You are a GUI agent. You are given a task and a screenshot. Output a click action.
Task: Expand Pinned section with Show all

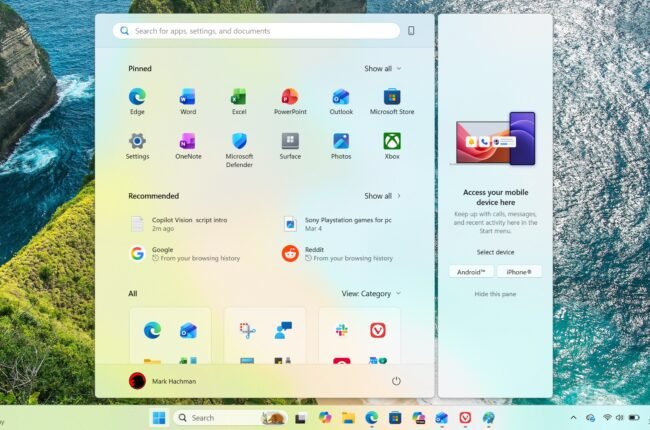tap(382, 69)
